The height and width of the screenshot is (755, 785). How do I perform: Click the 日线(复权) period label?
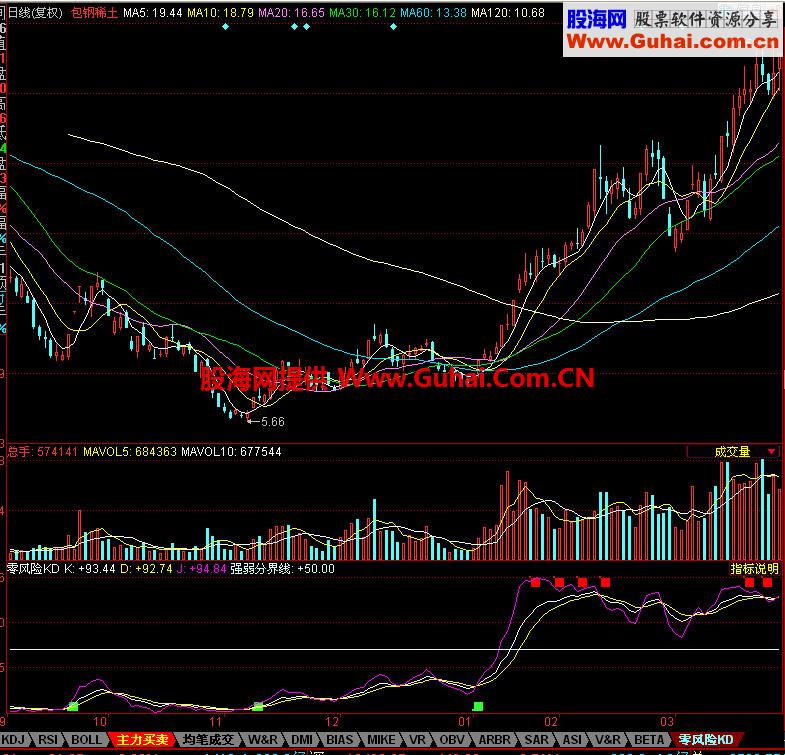click(x=37, y=13)
